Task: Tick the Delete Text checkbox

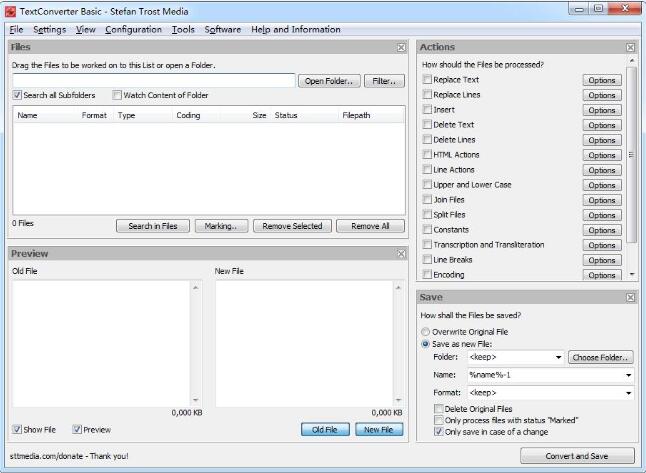Action: click(427, 124)
